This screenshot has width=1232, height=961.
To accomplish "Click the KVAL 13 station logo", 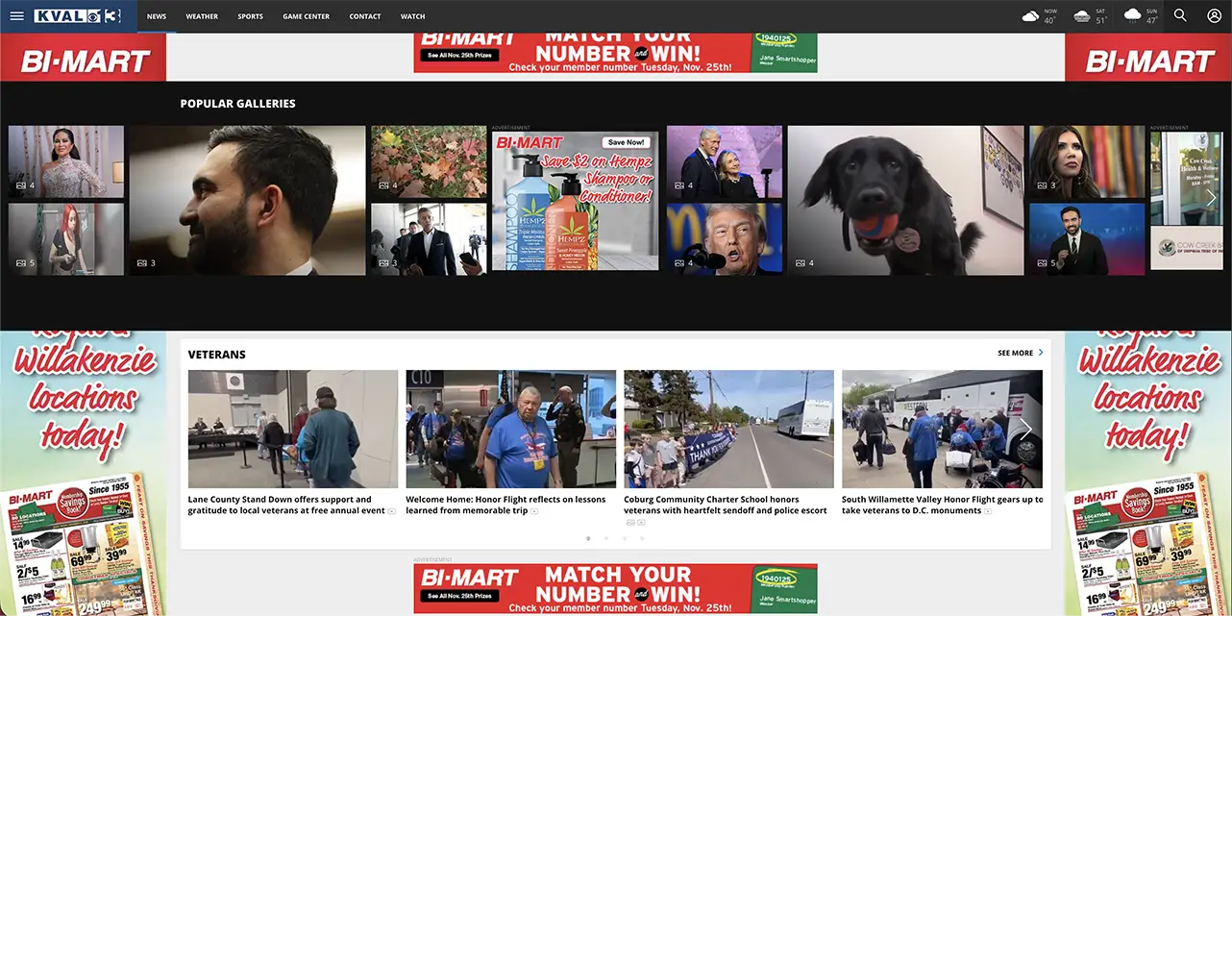I will point(78,16).
